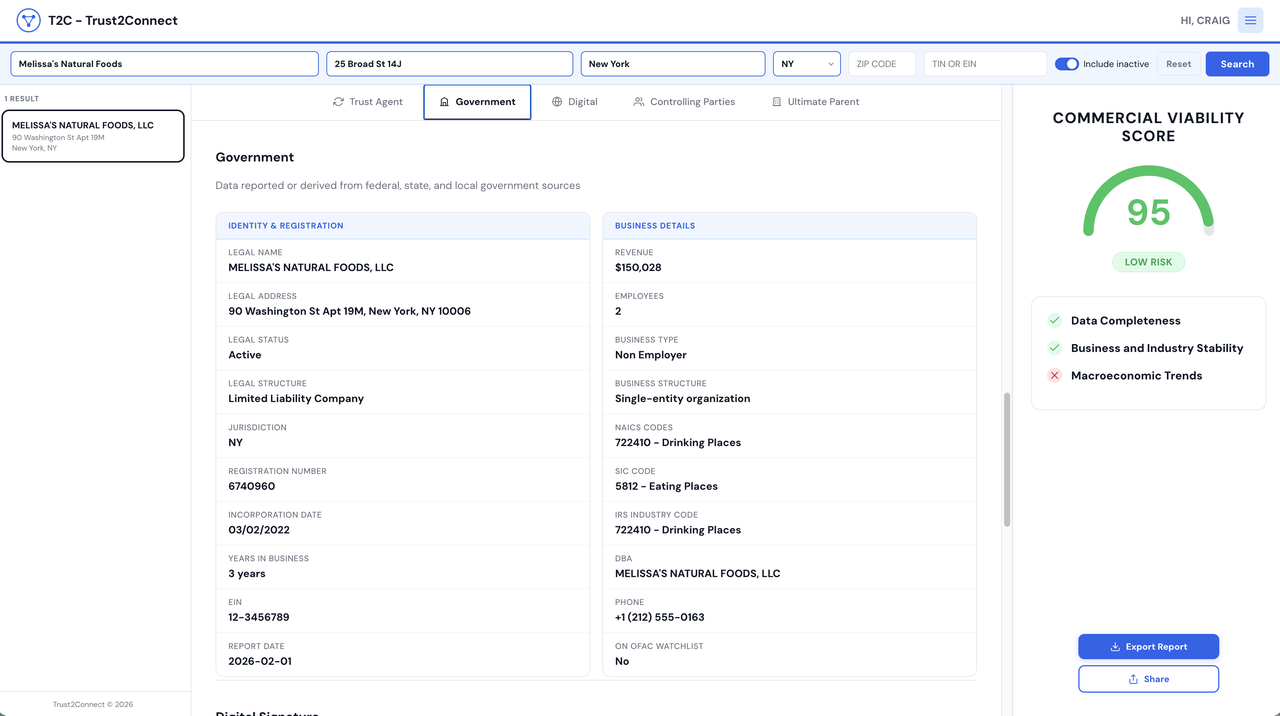Click the Trust2Connect © 2026 footer text

click(x=93, y=704)
